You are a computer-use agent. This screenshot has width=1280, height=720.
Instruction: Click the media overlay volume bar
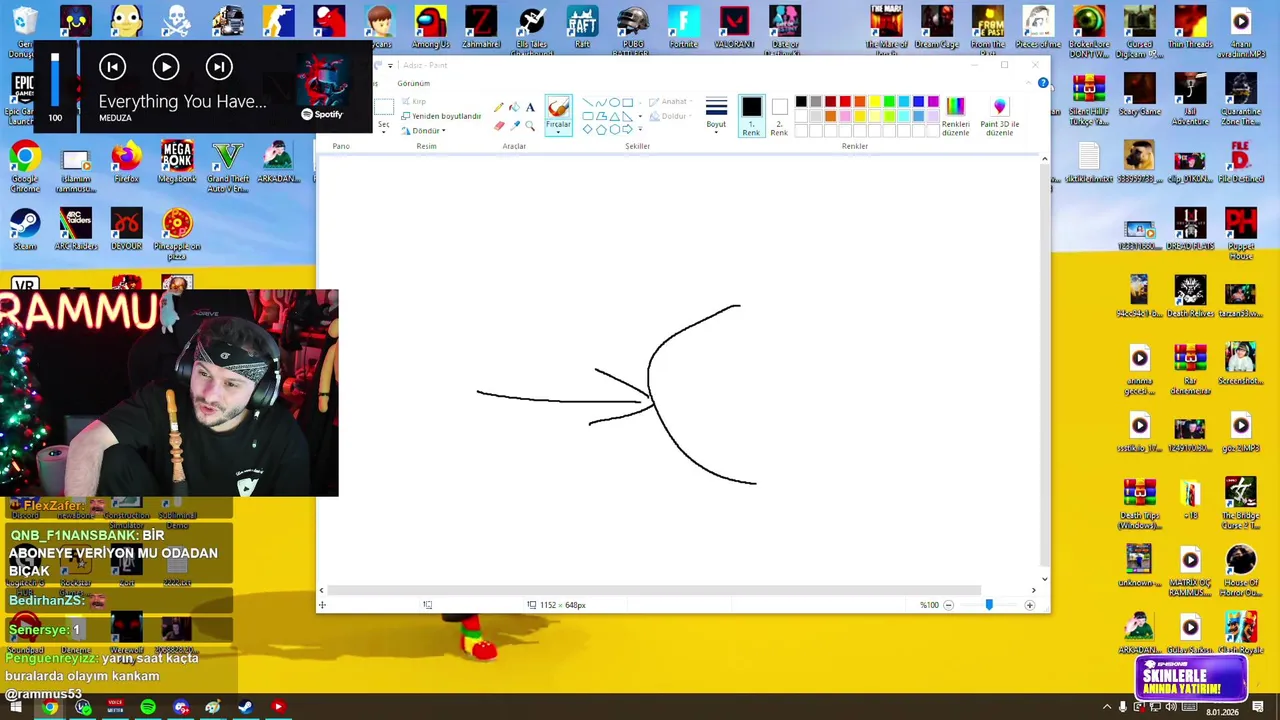55,79
